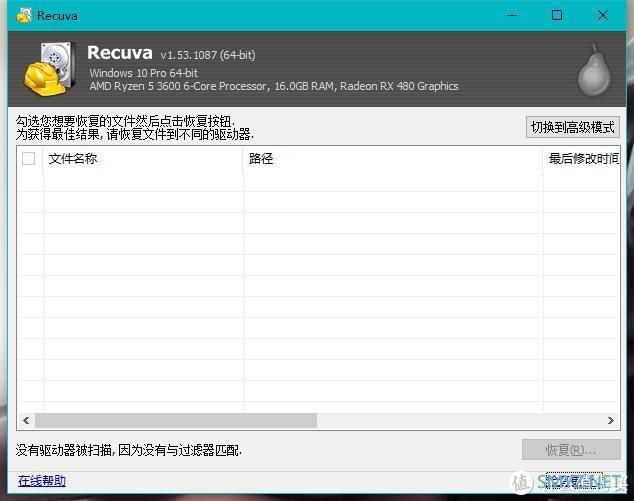Click the disabled 恢复(R)... button
This screenshot has width=634, height=501.
571,450
